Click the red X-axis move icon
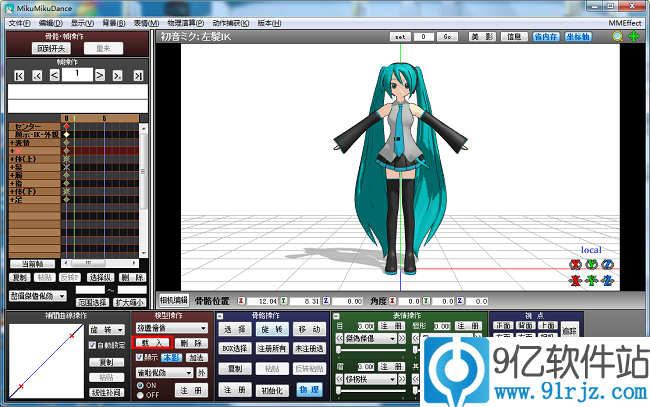 click(575, 281)
